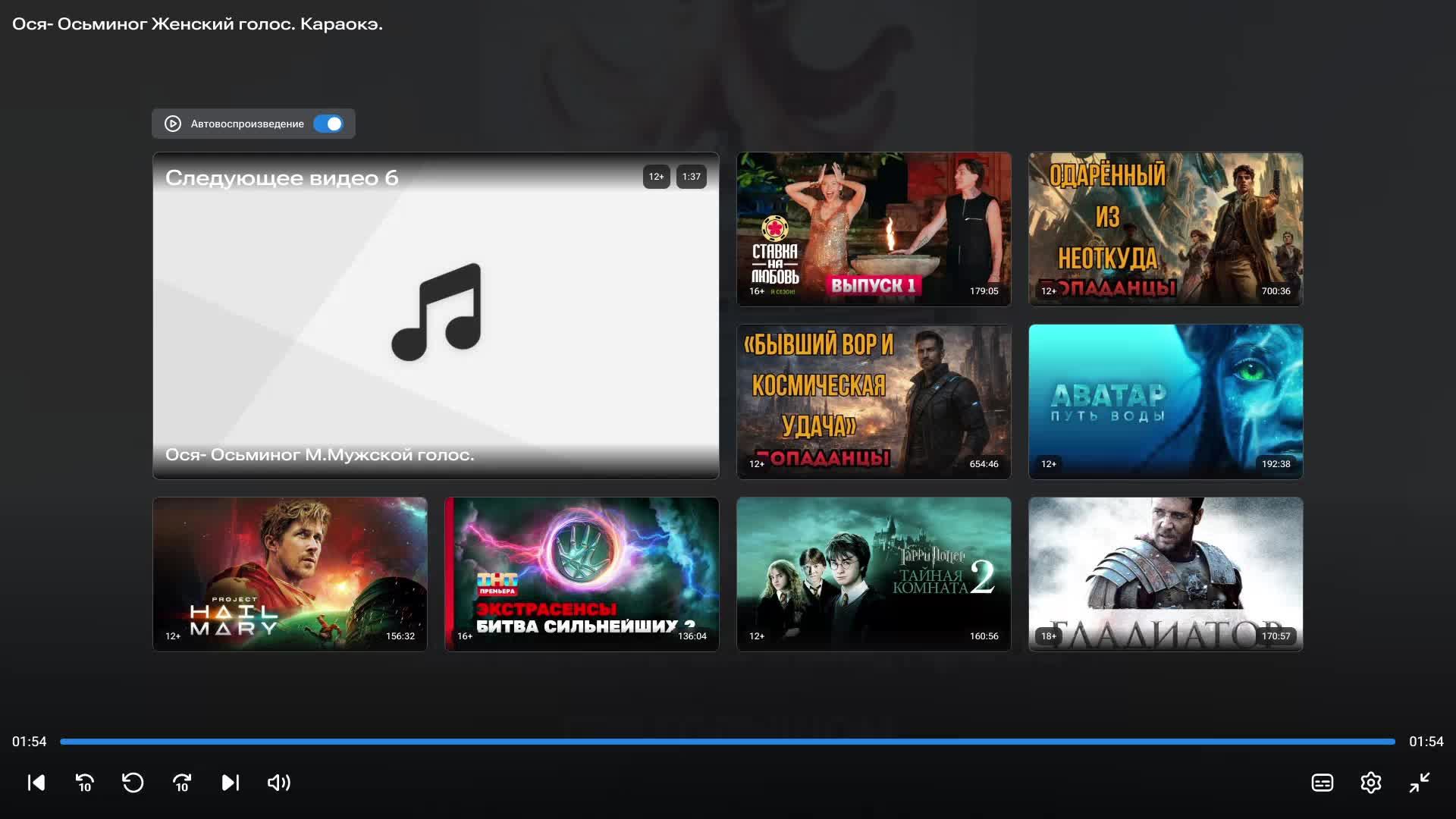Open the Project Hail Mary movie
Viewport: 1456px width, 819px height.
point(290,574)
